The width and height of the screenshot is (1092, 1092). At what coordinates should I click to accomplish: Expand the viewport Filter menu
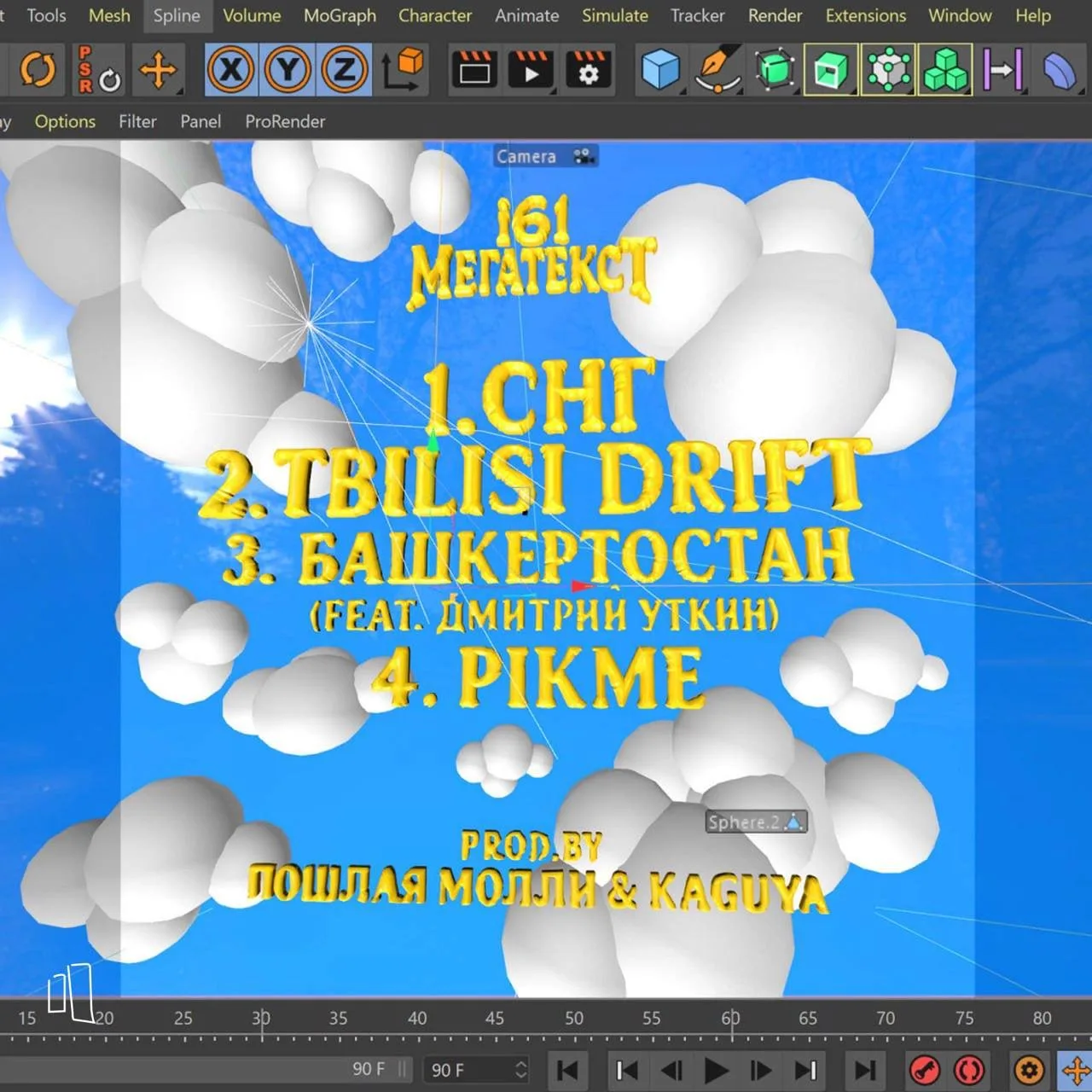click(137, 121)
